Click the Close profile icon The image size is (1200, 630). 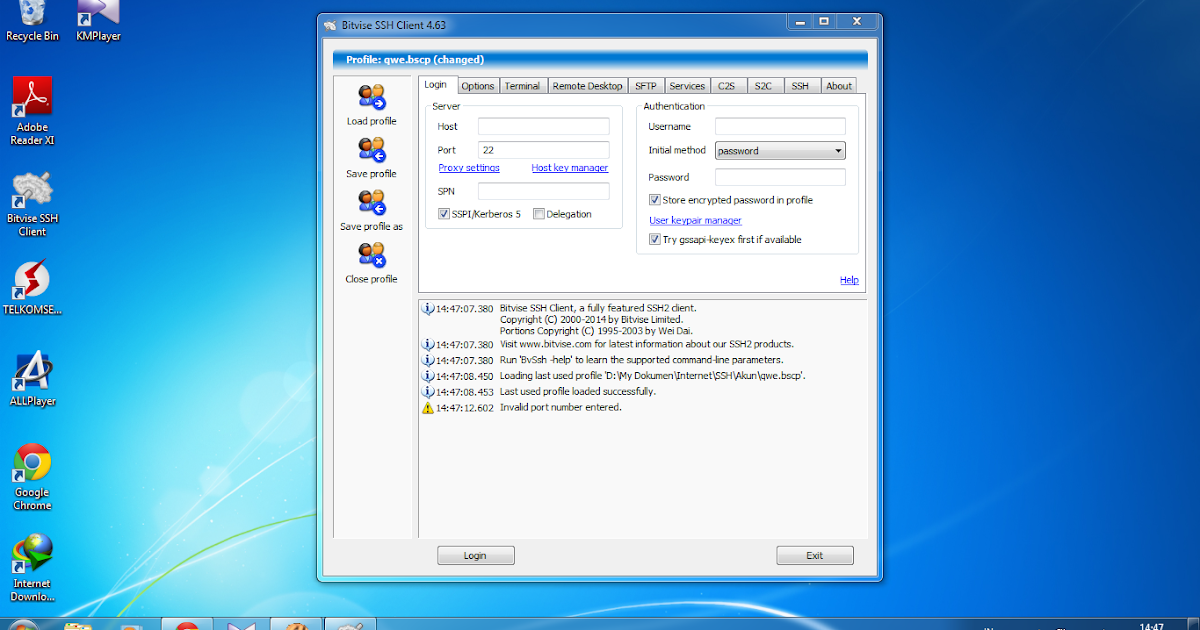pyautogui.click(x=372, y=257)
